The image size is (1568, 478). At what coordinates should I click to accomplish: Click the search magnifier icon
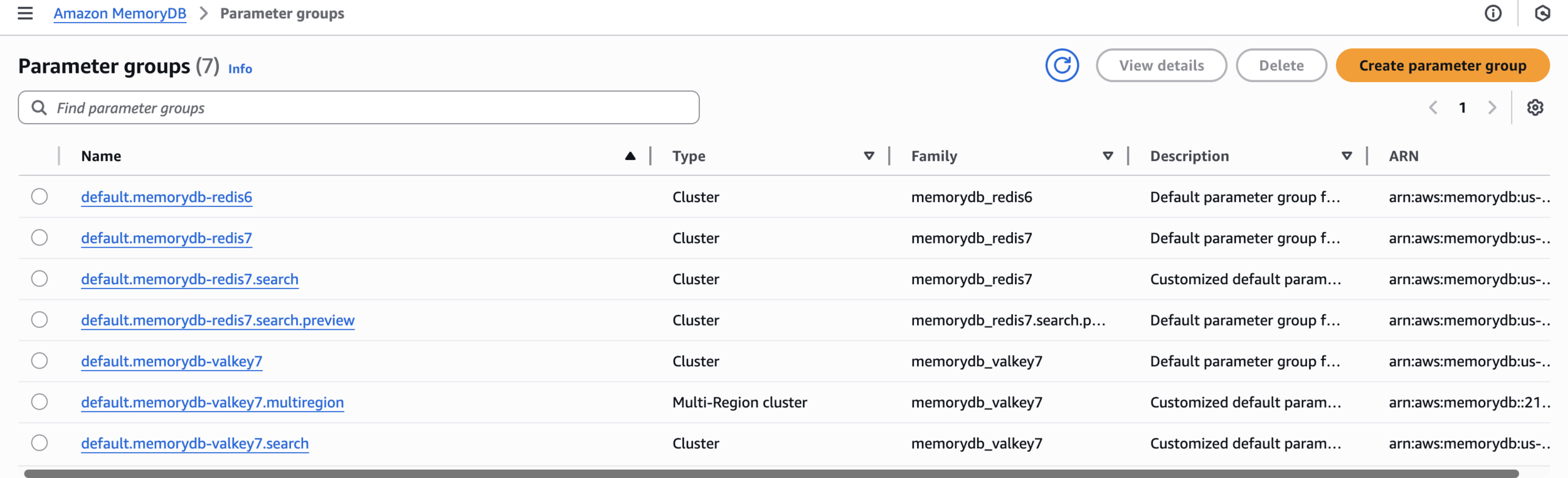(39, 108)
